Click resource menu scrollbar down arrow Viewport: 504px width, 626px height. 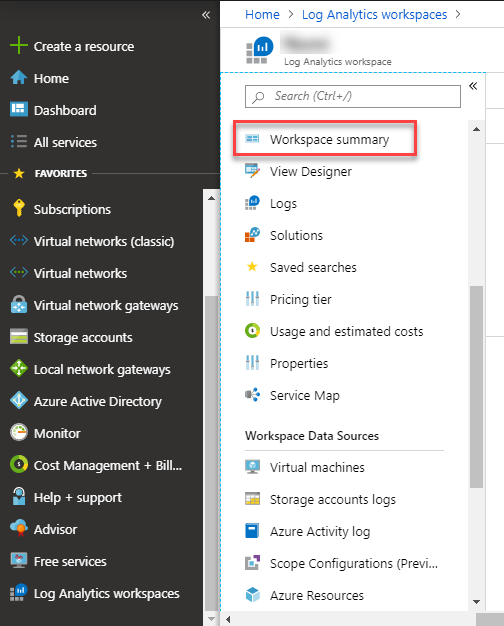click(x=476, y=602)
